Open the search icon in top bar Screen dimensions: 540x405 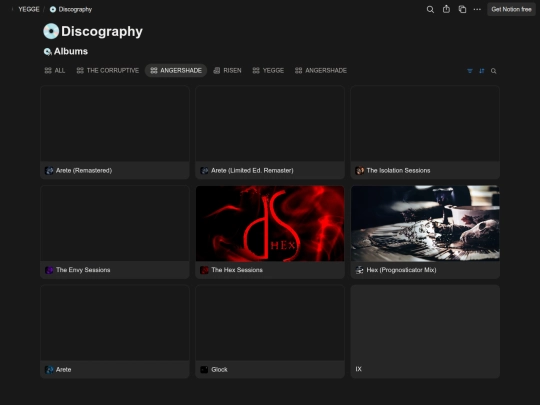pyautogui.click(x=430, y=9)
